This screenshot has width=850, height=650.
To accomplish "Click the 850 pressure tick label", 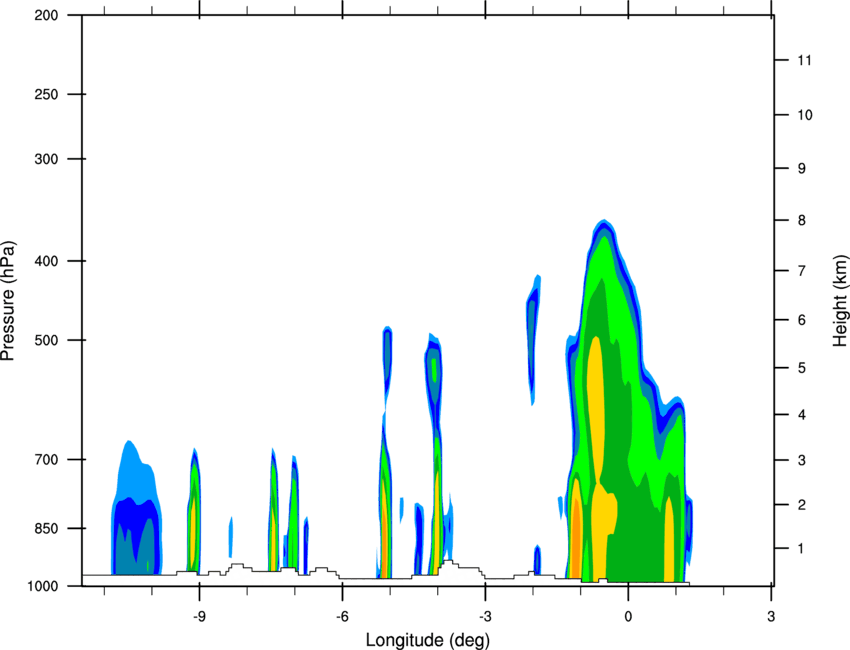I will point(46,528).
